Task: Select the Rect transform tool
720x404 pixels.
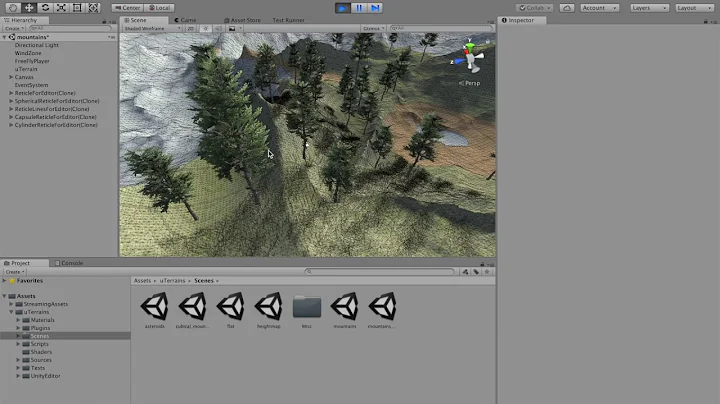Action: 77,8
